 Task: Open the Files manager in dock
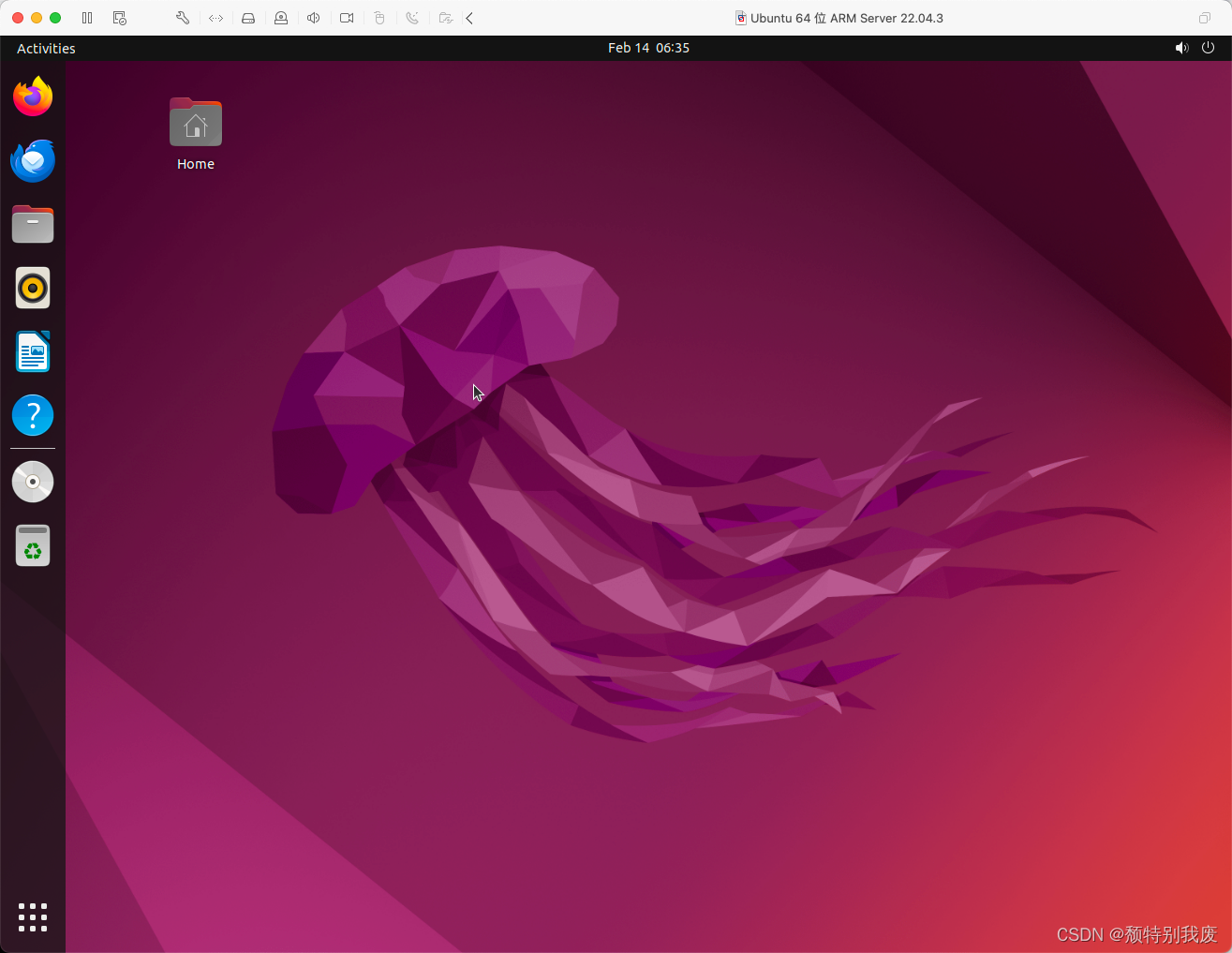(33, 224)
